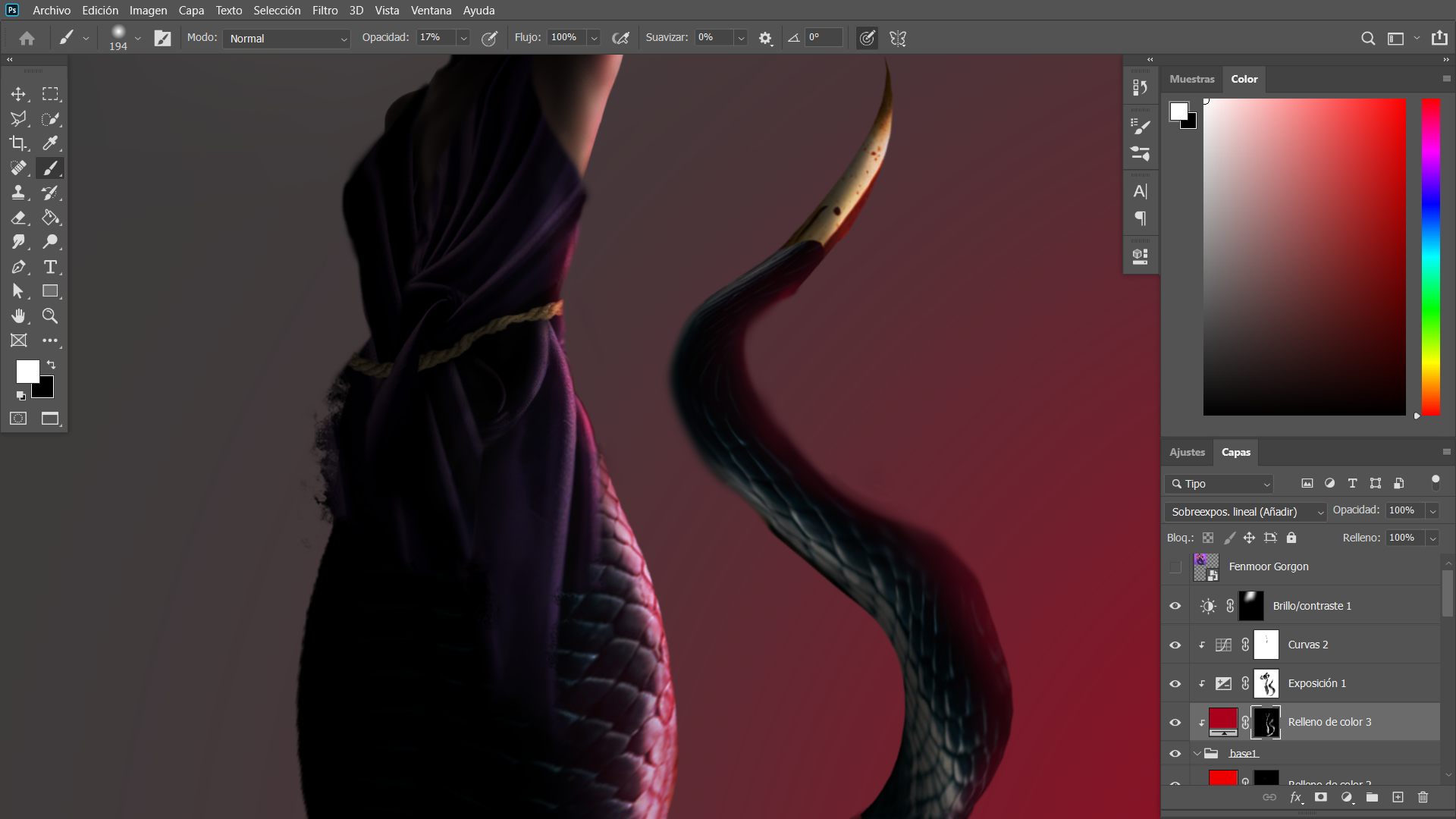
Task: Toggle pressure for brush size
Action: tap(867, 38)
